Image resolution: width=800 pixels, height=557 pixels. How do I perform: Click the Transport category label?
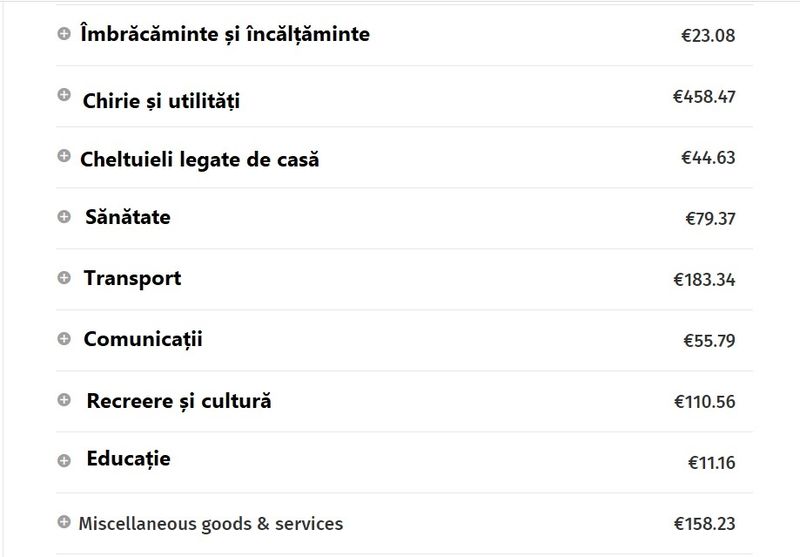click(x=132, y=278)
